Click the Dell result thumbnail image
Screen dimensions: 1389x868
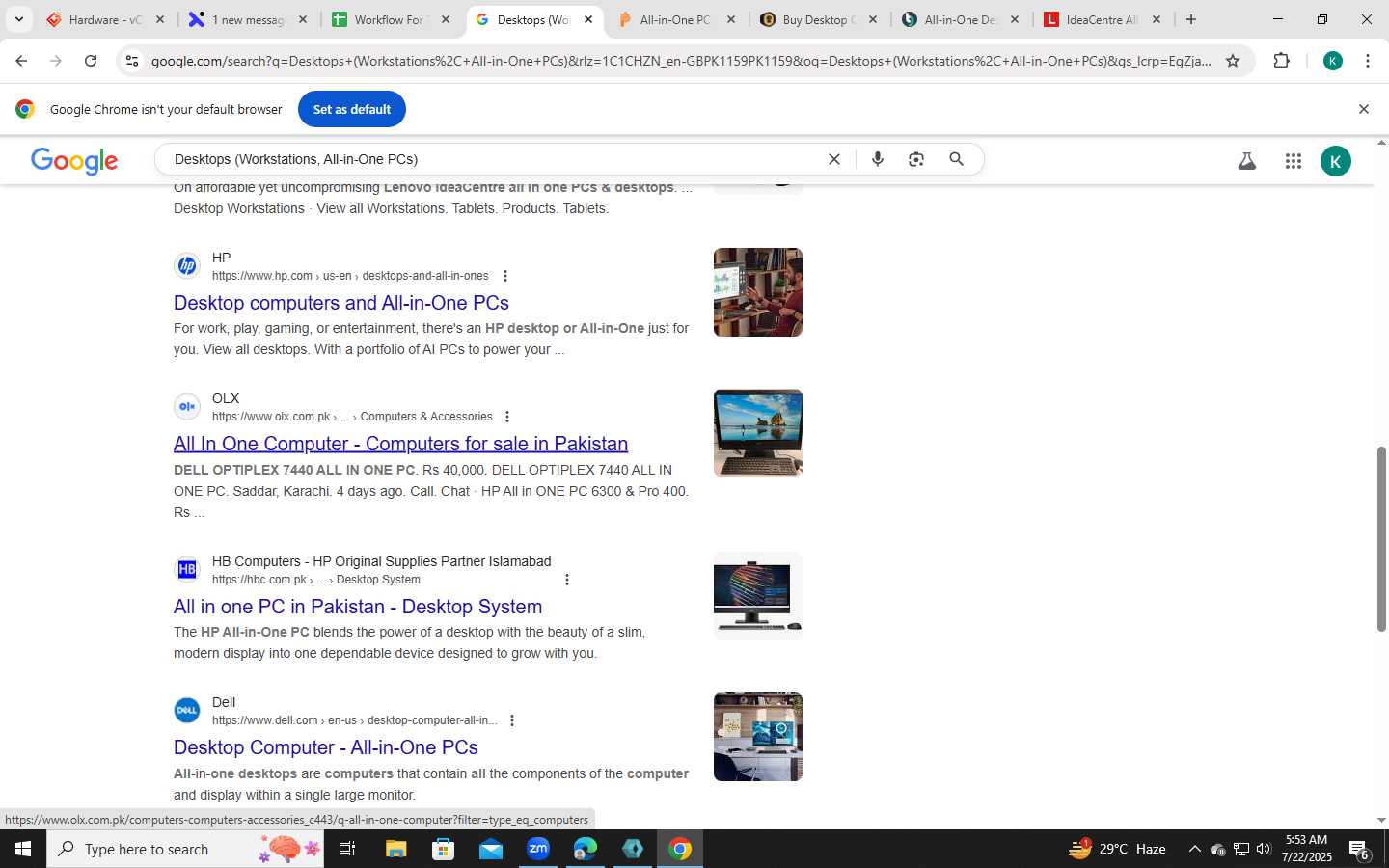pyautogui.click(x=758, y=737)
